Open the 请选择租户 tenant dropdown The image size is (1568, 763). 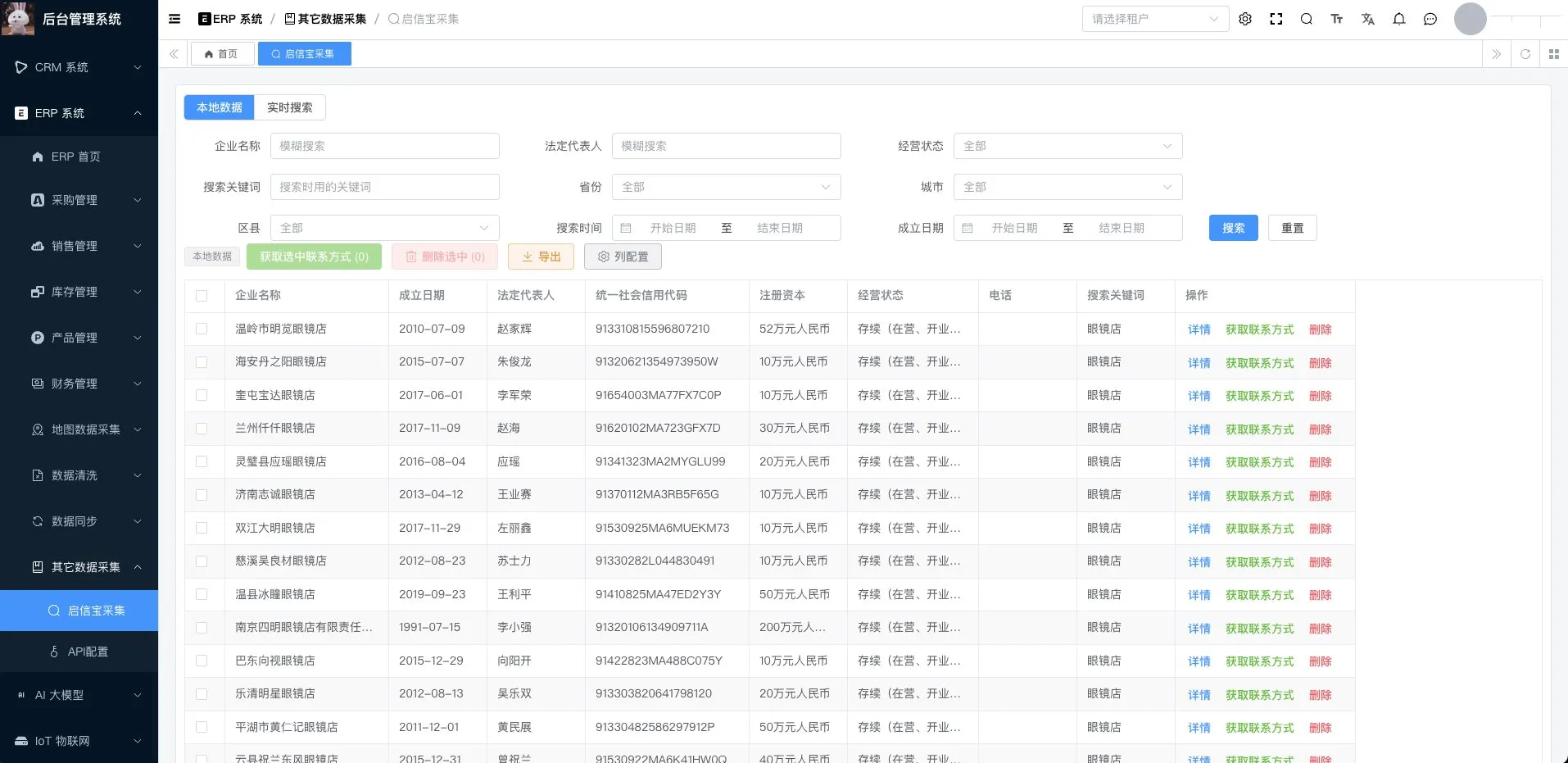(1155, 19)
